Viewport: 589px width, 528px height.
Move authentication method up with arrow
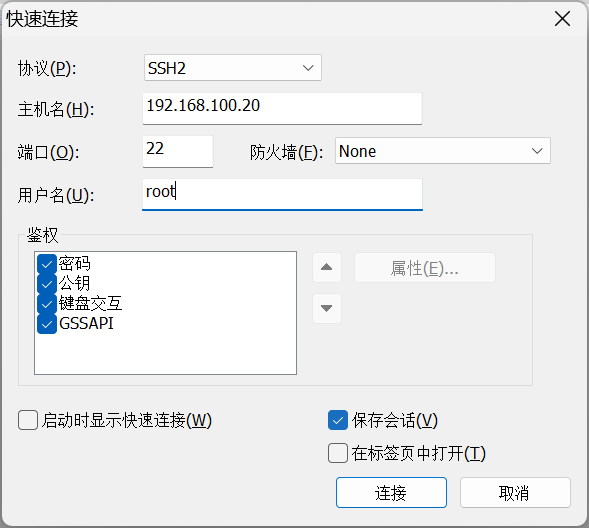point(327,267)
